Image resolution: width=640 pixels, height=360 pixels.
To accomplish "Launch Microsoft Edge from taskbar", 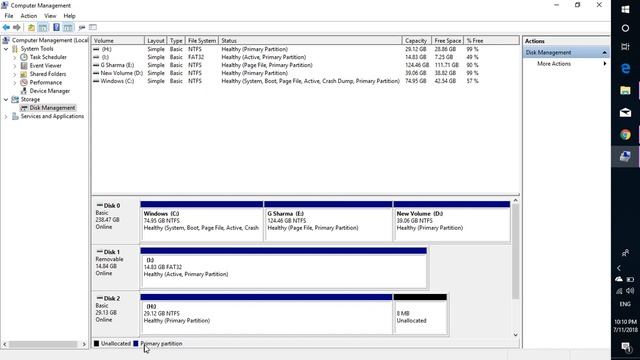I will pyautogui.click(x=625, y=69).
